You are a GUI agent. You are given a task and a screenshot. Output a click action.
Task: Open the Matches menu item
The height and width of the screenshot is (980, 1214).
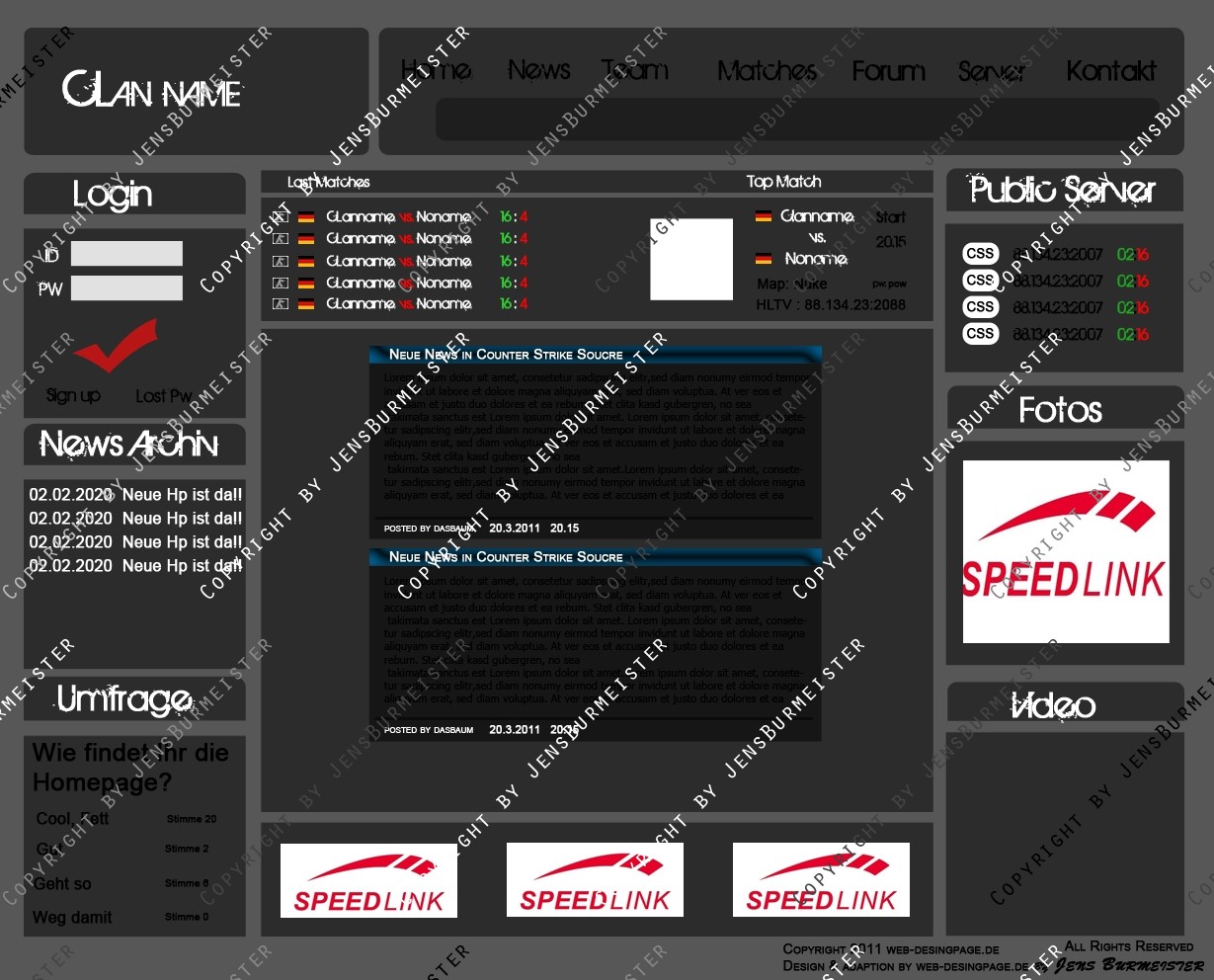[x=767, y=71]
